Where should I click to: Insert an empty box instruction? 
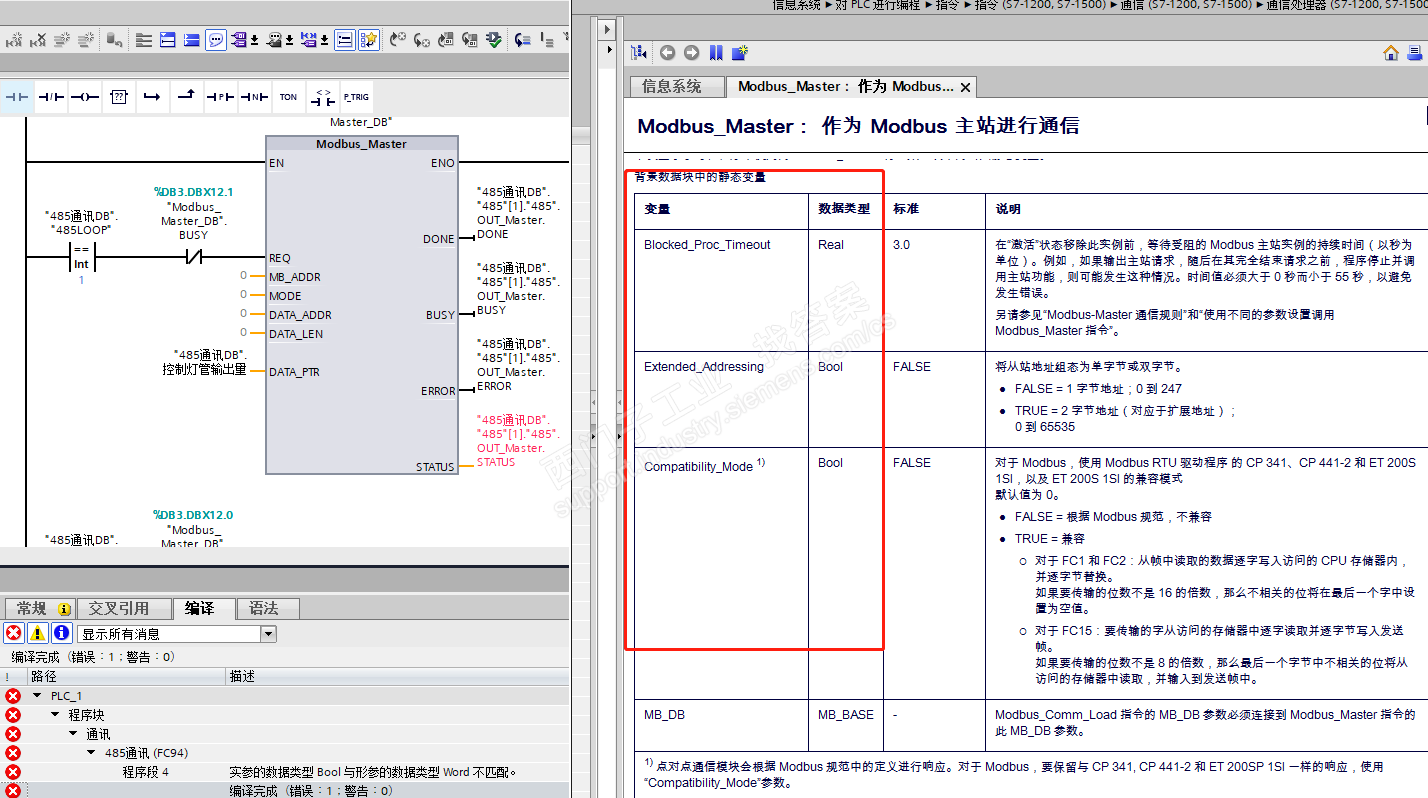119,97
